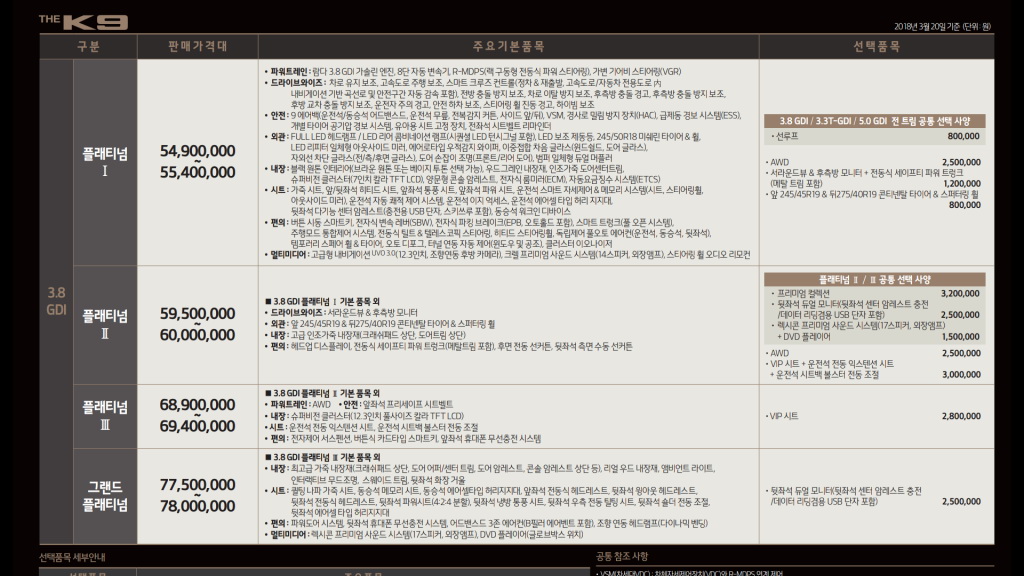Viewport: 1024px width, 576px height.
Task: Click the 68,900,000 price for 플래티넘 III
Action: click(x=197, y=404)
